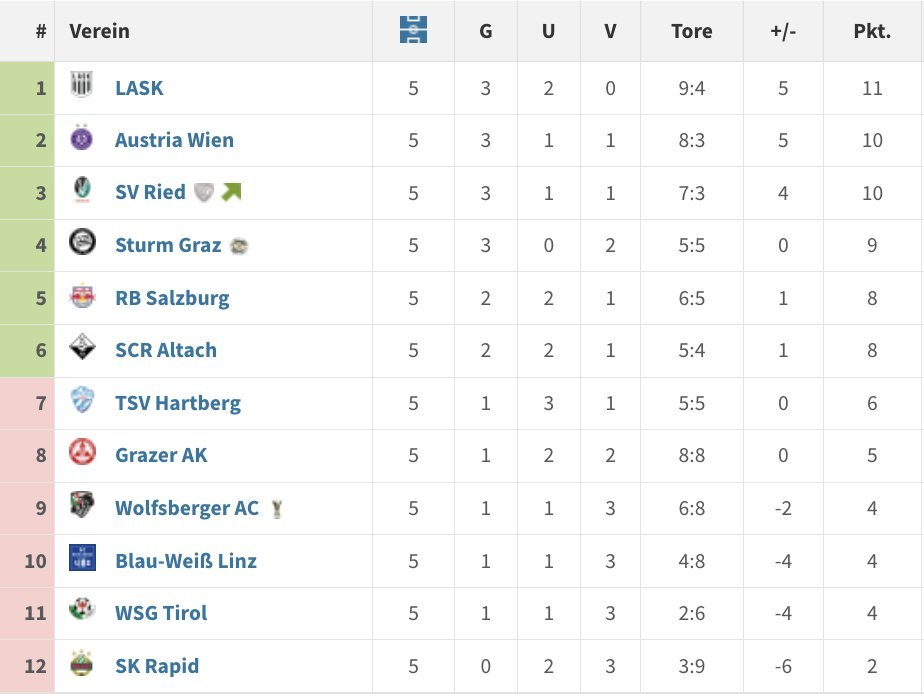The image size is (924, 694).
Task: Open the TSV Hartberg team link
Action: (x=178, y=403)
